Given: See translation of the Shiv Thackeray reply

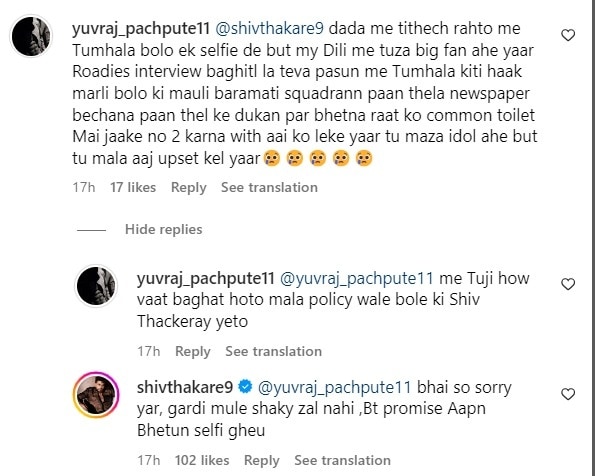Looking at the screenshot, I should click(x=274, y=351).
